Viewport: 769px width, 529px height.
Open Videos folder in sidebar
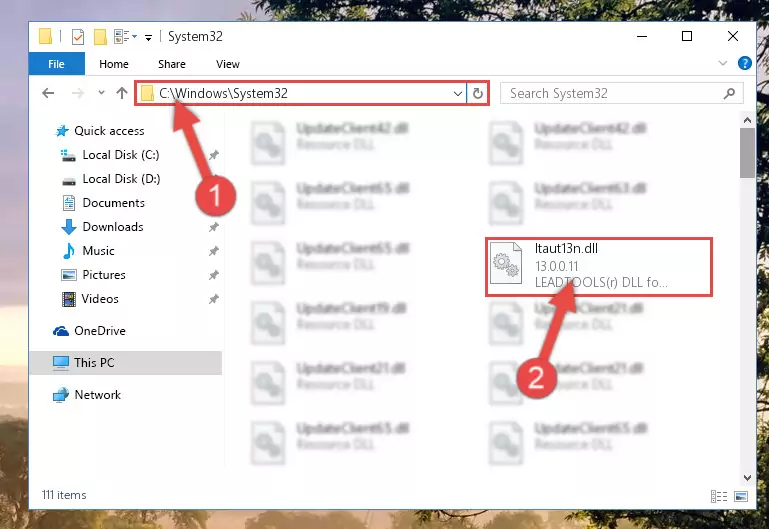pyautogui.click(x=100, y=299)
